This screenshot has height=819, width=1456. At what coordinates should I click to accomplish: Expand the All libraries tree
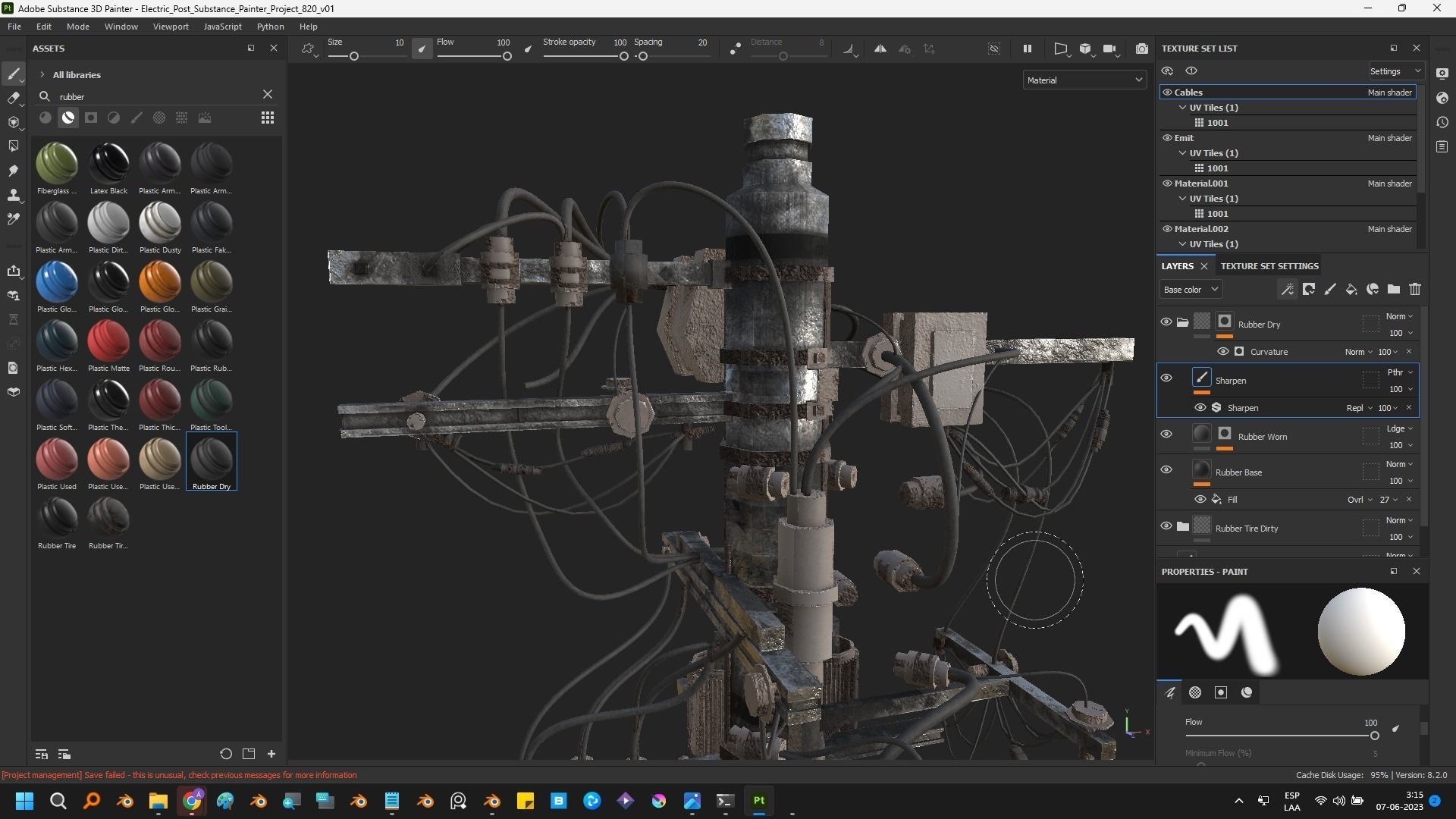tap(42, 75)
